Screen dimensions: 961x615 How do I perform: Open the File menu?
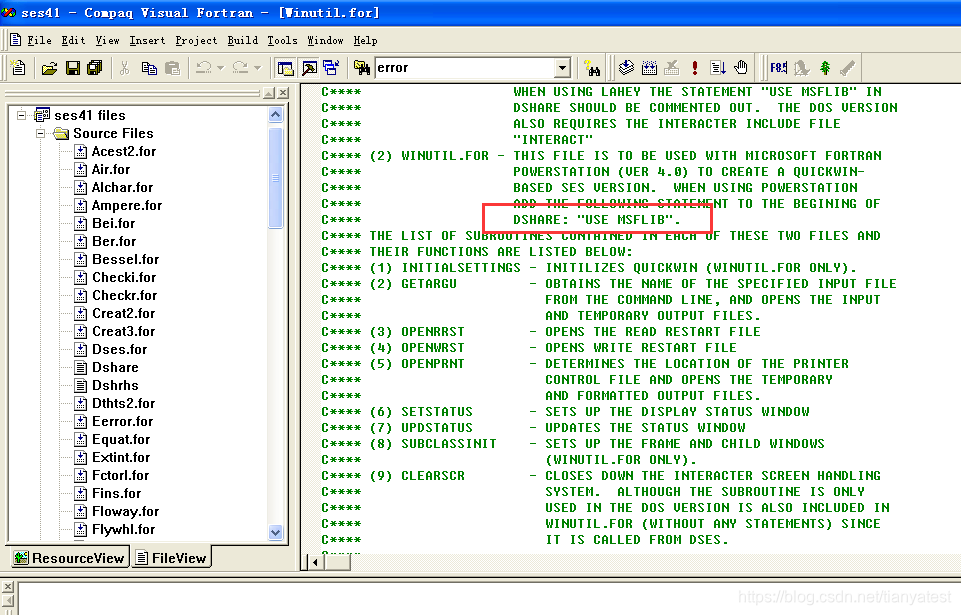pyautogui.click(x=39, y=40)
